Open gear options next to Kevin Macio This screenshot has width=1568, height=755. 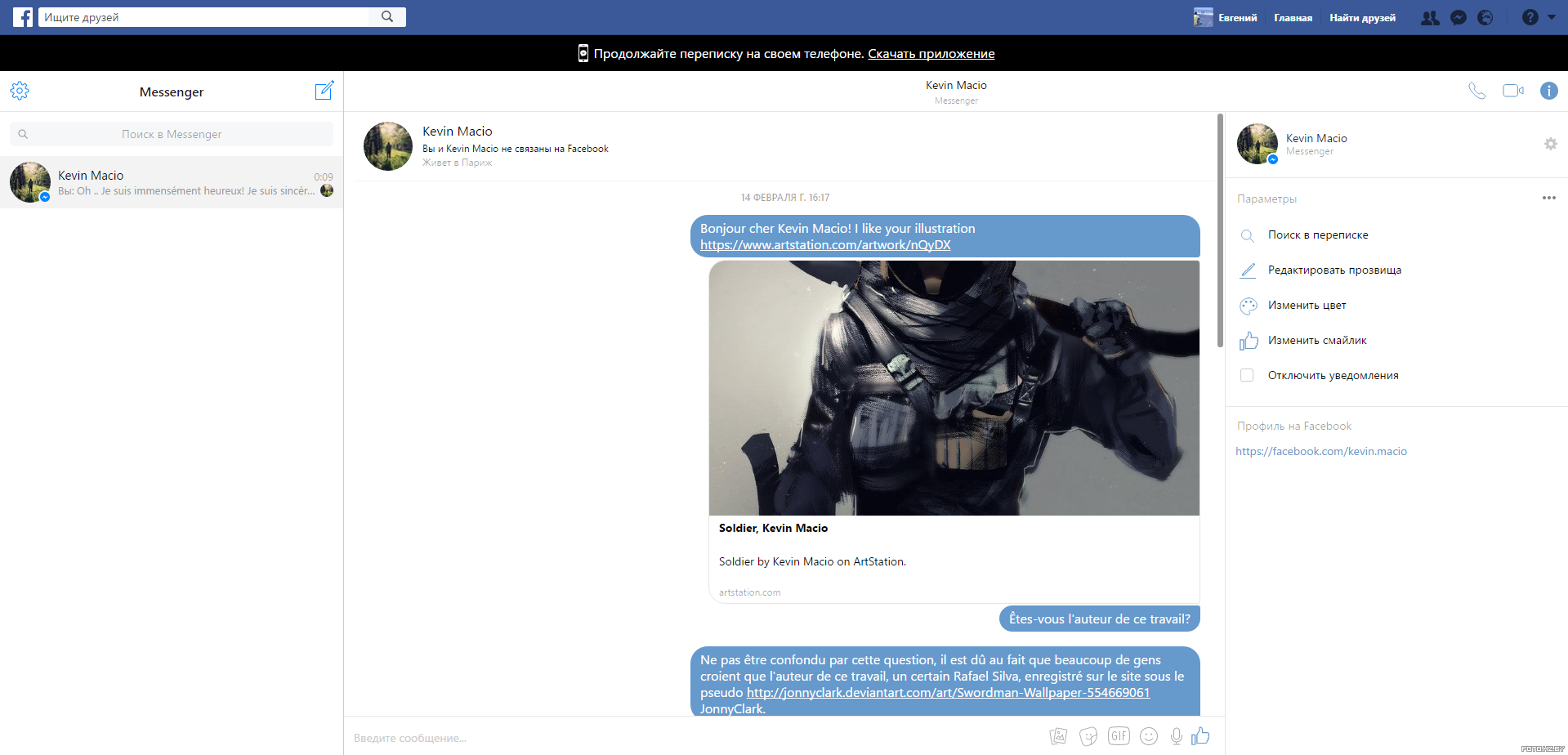[1551, 144]
